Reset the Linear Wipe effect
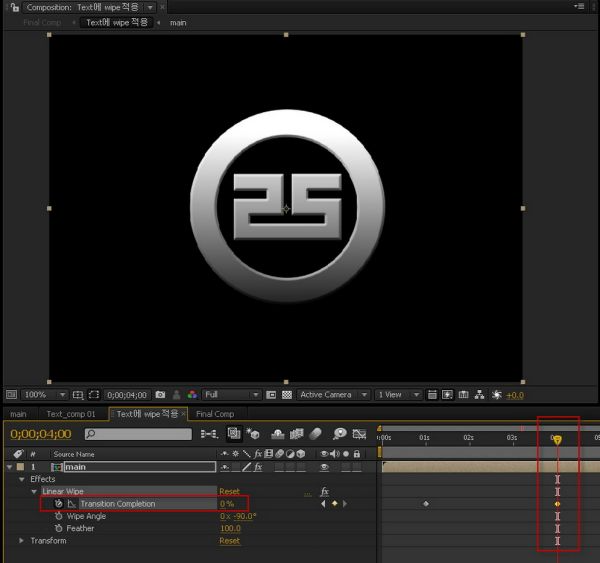 (230, 491)
